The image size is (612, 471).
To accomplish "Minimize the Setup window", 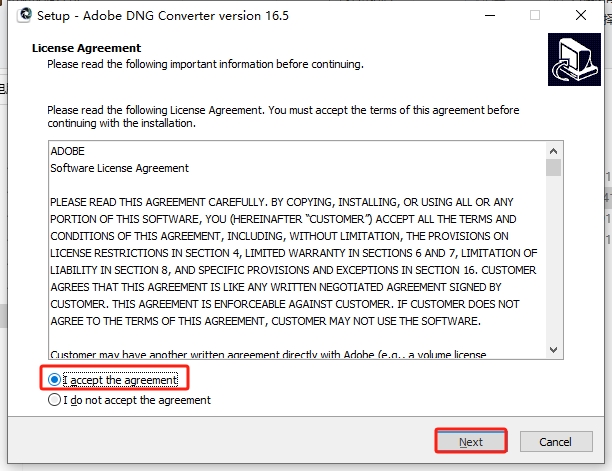I will coord(490,15).
